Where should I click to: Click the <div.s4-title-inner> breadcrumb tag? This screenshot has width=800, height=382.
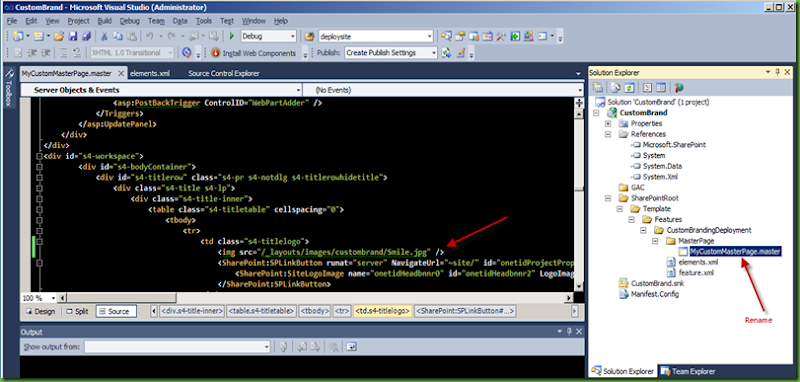pyautogui.click(x=192, y=311)
